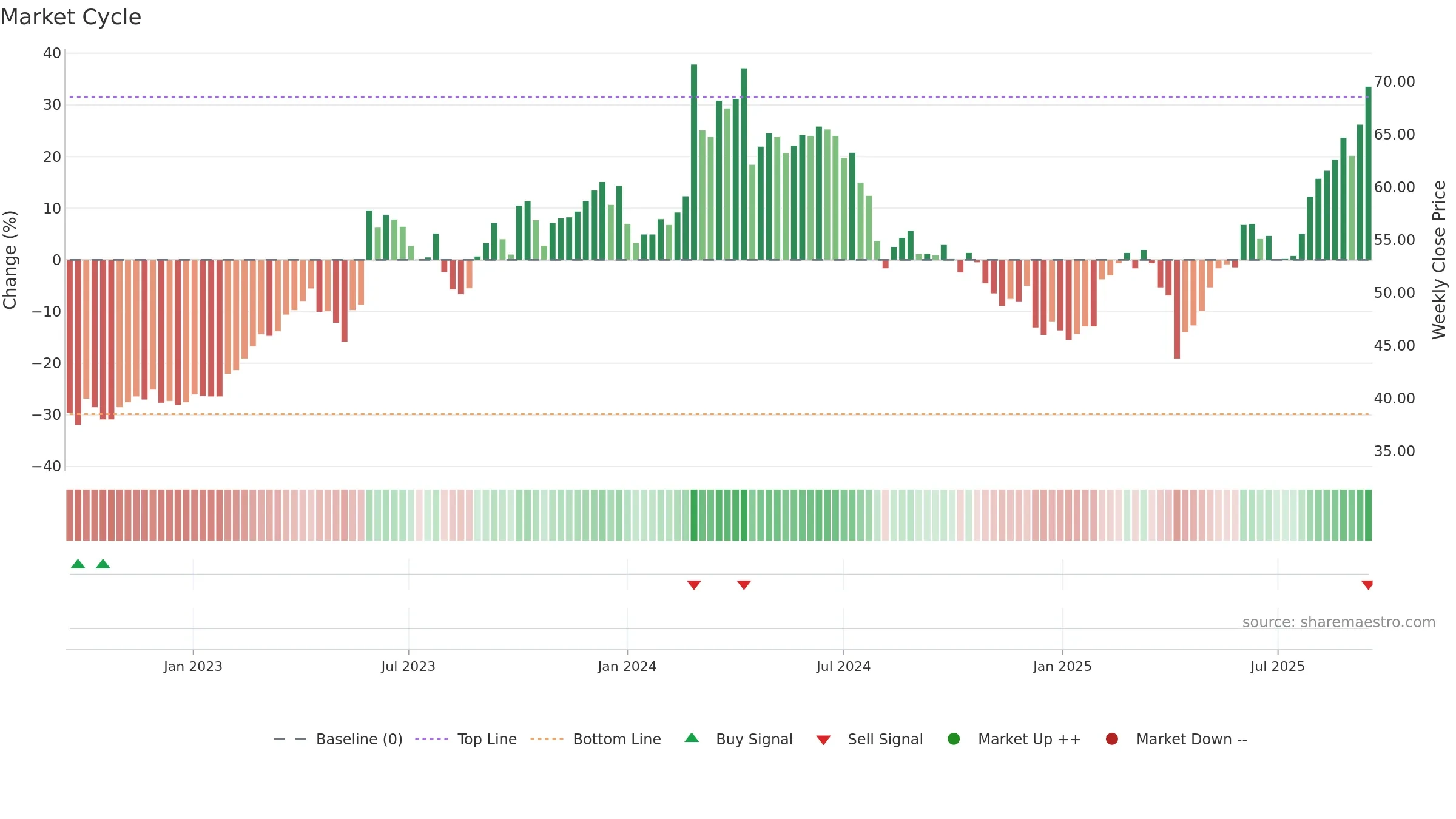Click the green Market Up circle in legend

tap(954, 739)
